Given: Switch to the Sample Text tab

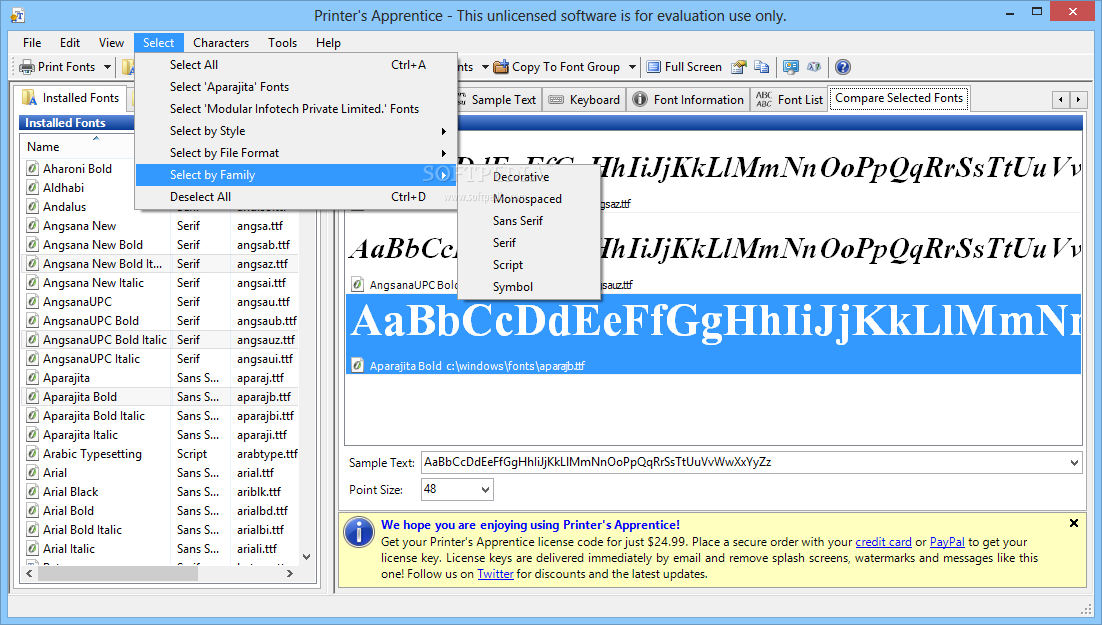Looking at the screenshot, I should coord(498,100).
